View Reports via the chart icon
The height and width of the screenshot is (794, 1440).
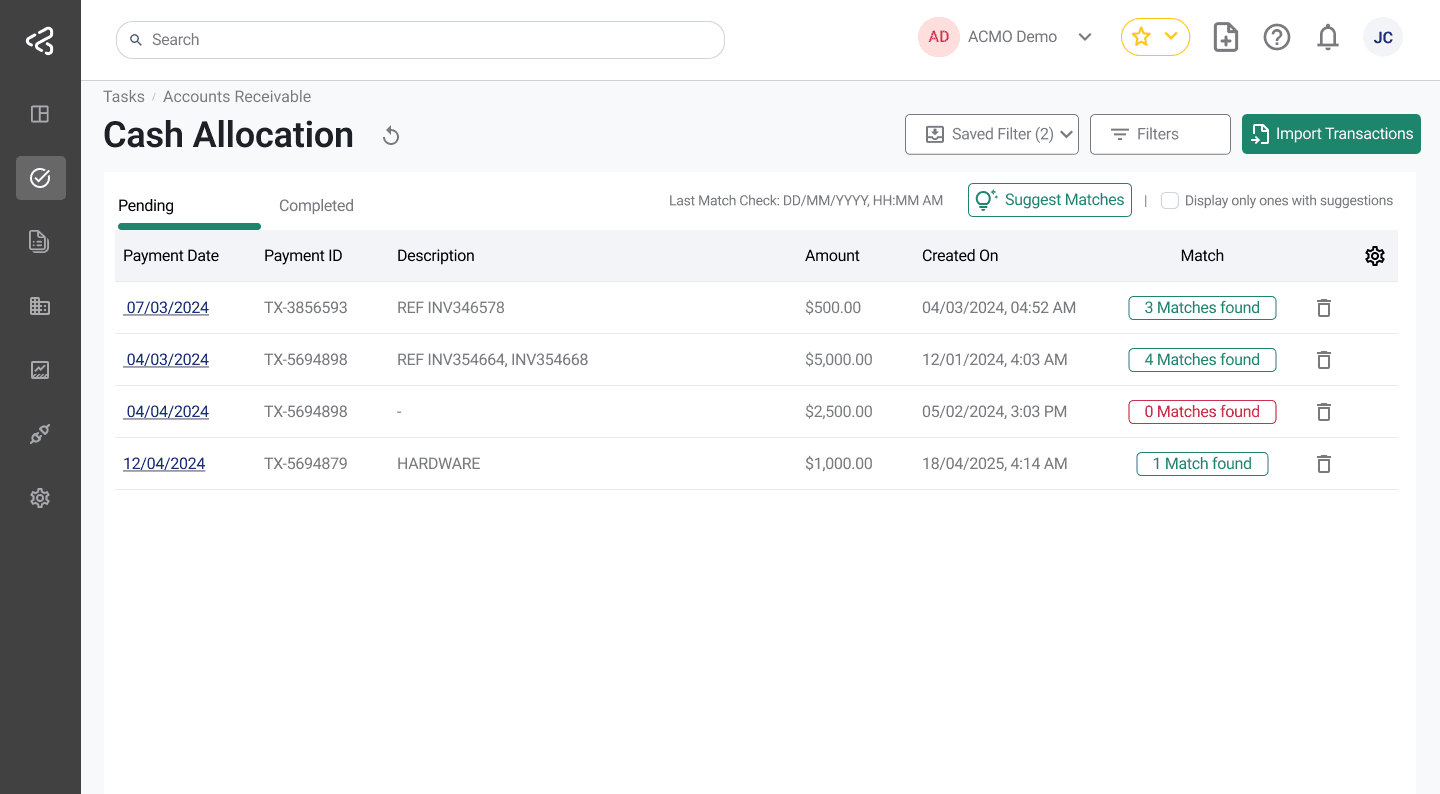coord(40,370)
